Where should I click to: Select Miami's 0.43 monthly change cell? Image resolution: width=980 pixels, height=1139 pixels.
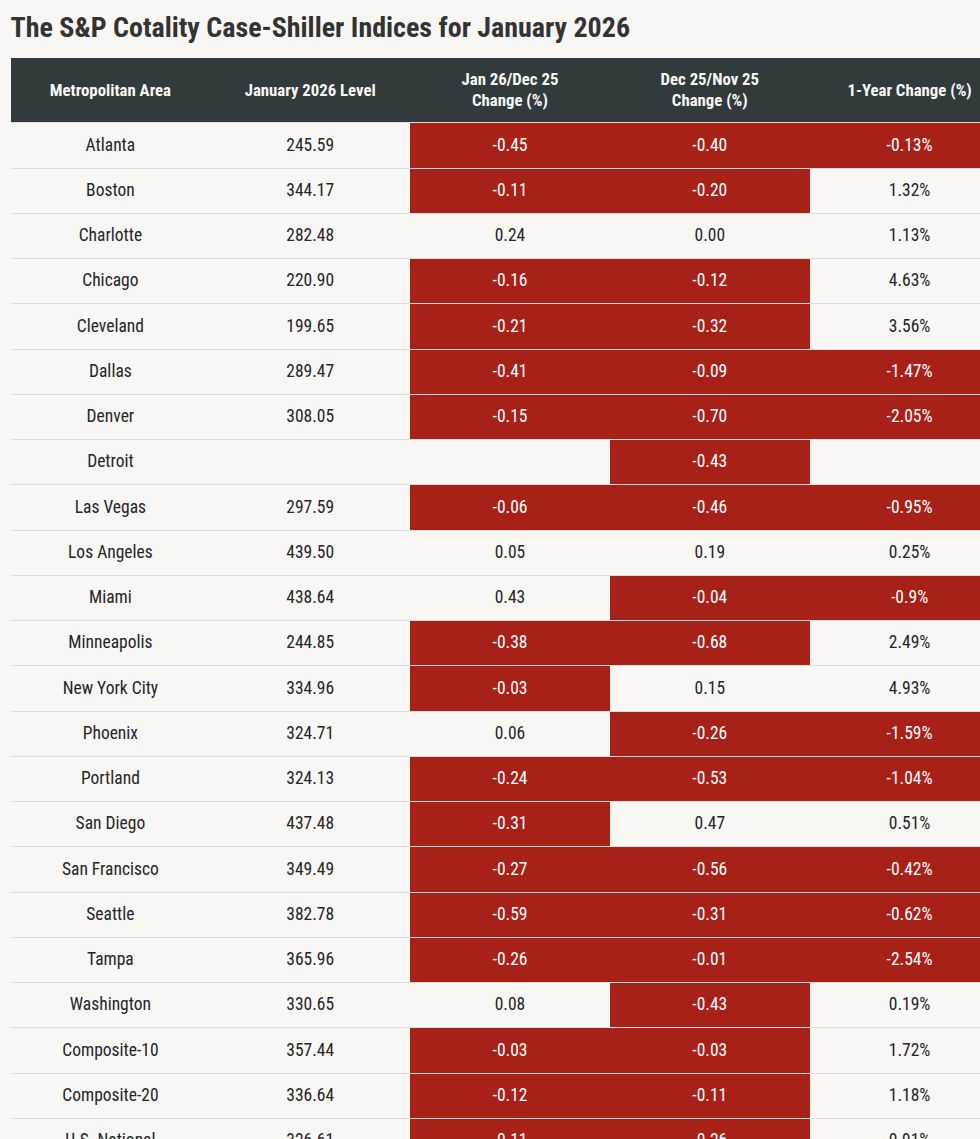click(x=510, y=597)
